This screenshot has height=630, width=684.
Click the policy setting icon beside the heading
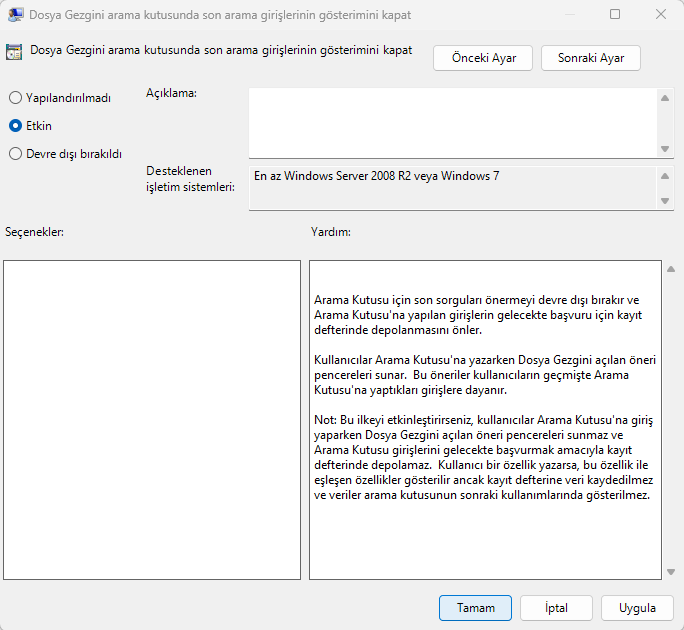[15, 52]
